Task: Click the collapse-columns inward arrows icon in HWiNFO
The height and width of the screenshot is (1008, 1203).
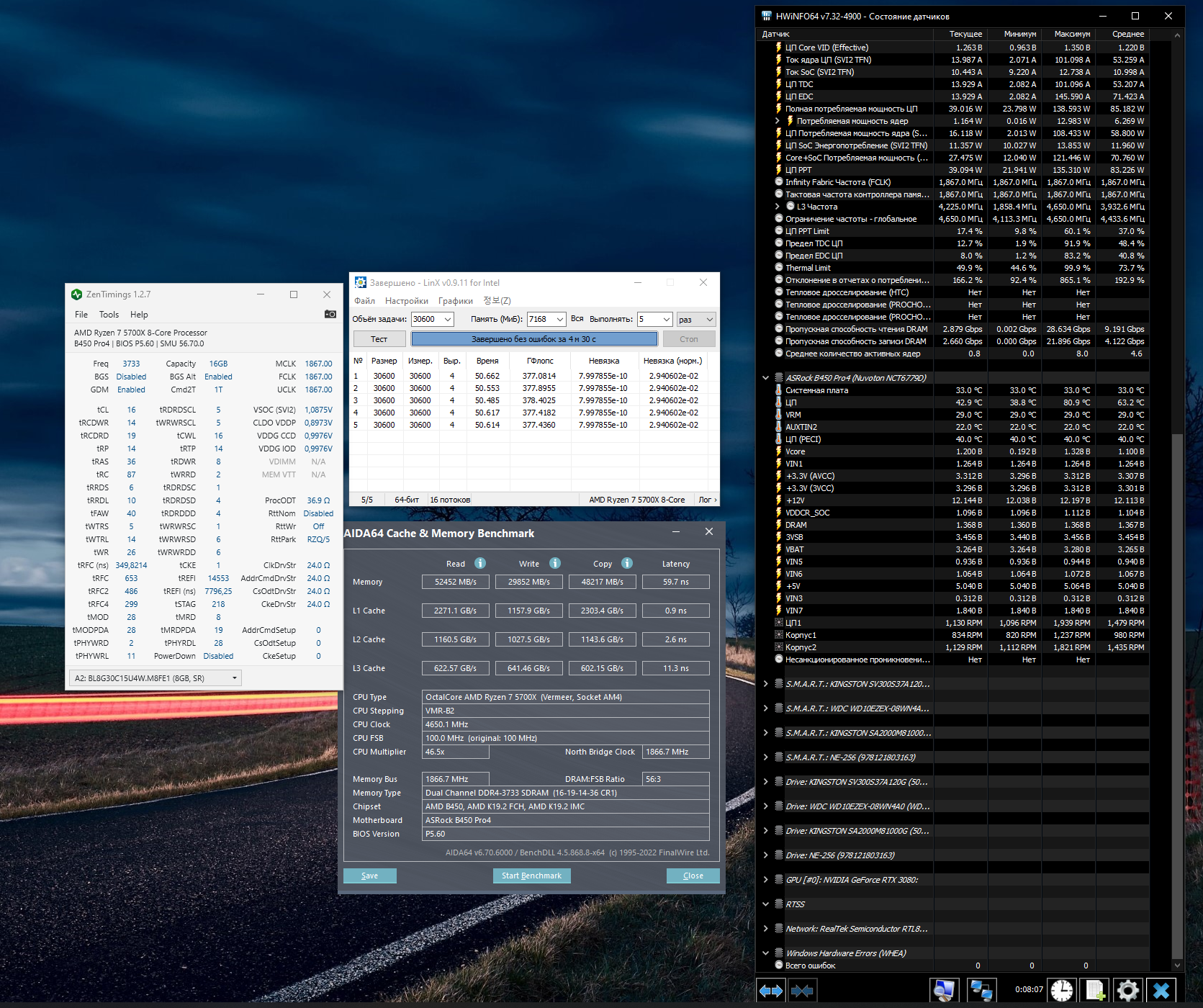Action: (x=802, y=991)
